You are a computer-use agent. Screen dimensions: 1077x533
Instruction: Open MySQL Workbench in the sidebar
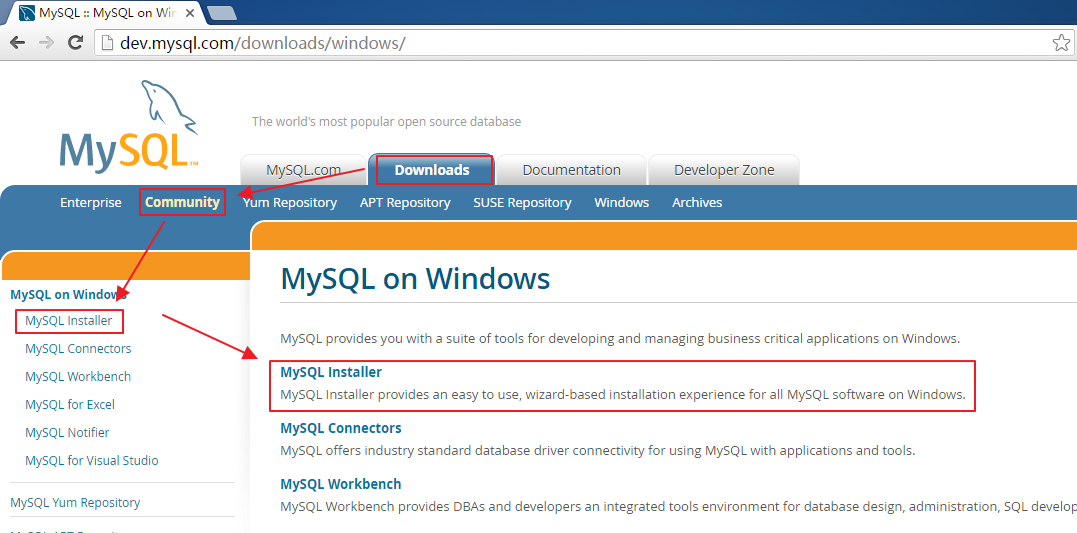[78, 376]
